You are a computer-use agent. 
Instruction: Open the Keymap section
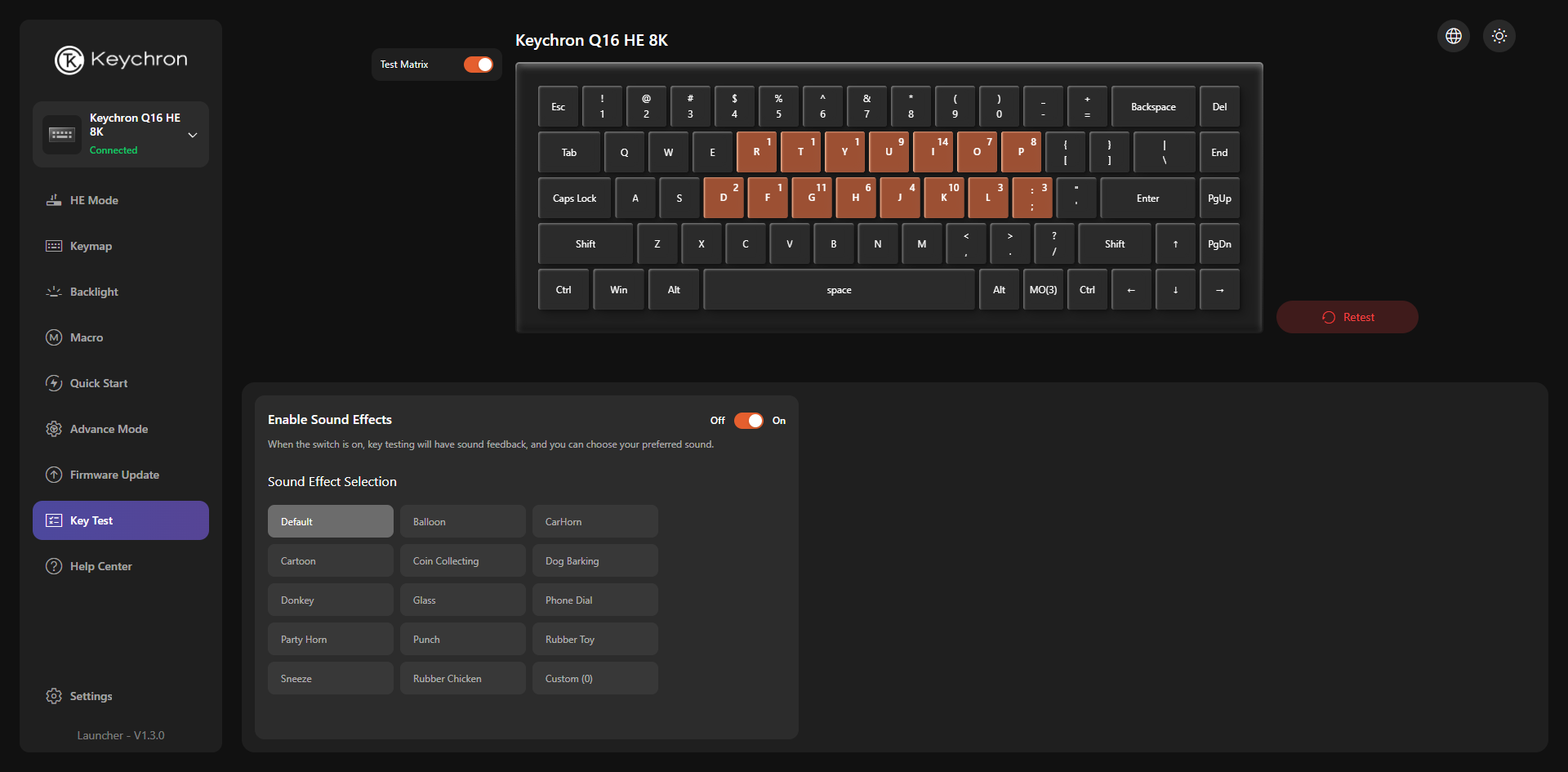pyautogui.click(x=91, y=246)
